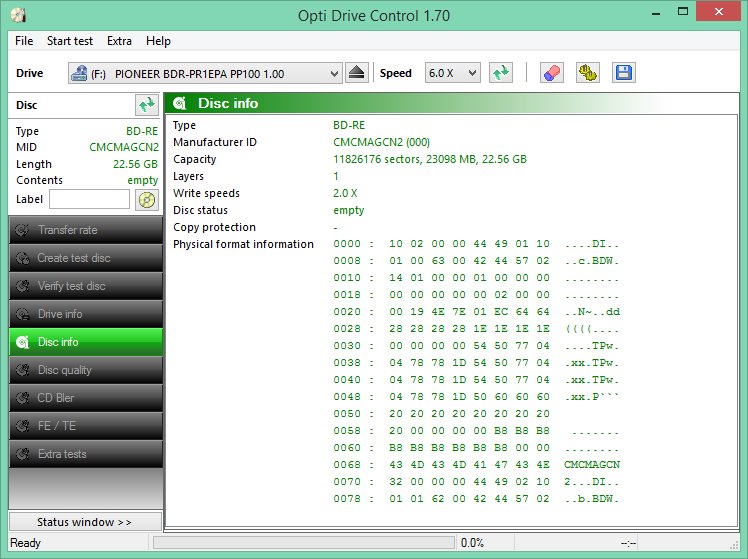The height and width of the screenshot is (559, 748).
Task: Open the Help menu
Action: (x=158, y=41)
